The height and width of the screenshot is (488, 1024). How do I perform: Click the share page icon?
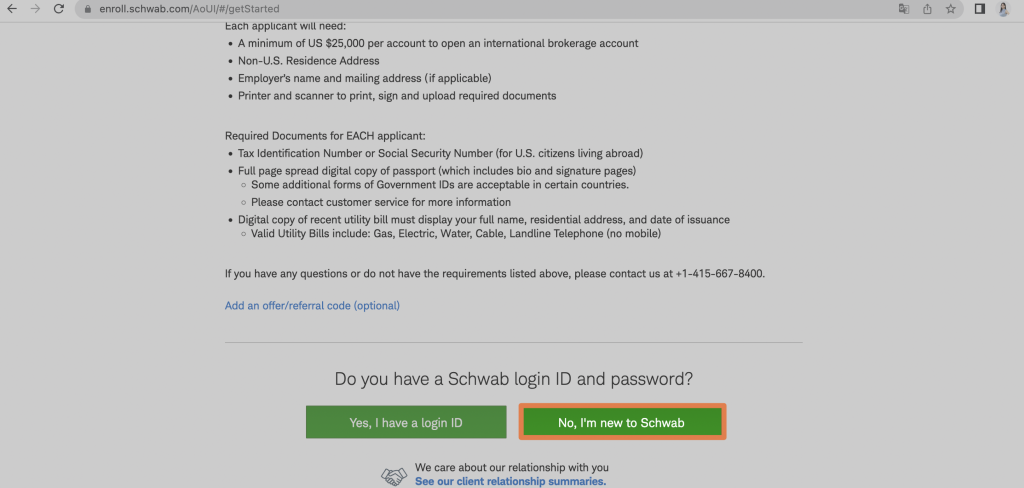[927, 9]
